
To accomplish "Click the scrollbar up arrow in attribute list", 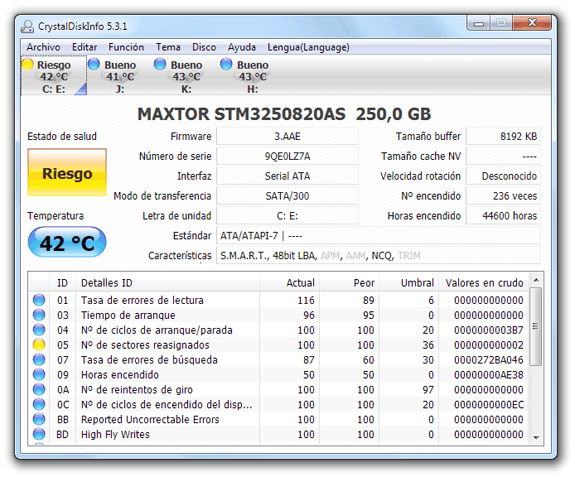I will pos(536,281).
